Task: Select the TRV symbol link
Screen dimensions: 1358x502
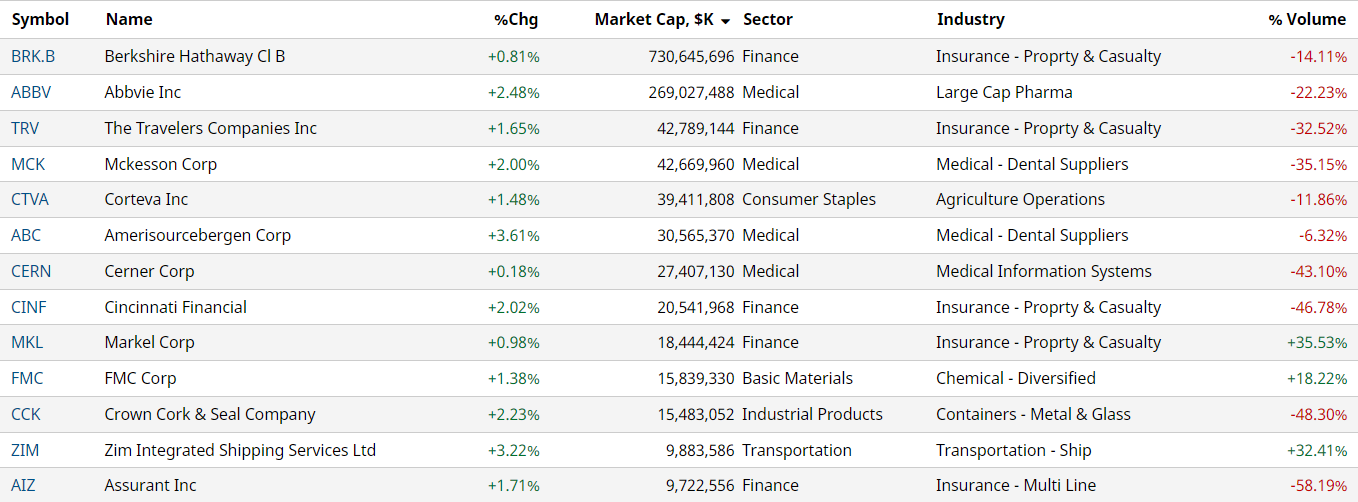Action: (x=27, y=129)
